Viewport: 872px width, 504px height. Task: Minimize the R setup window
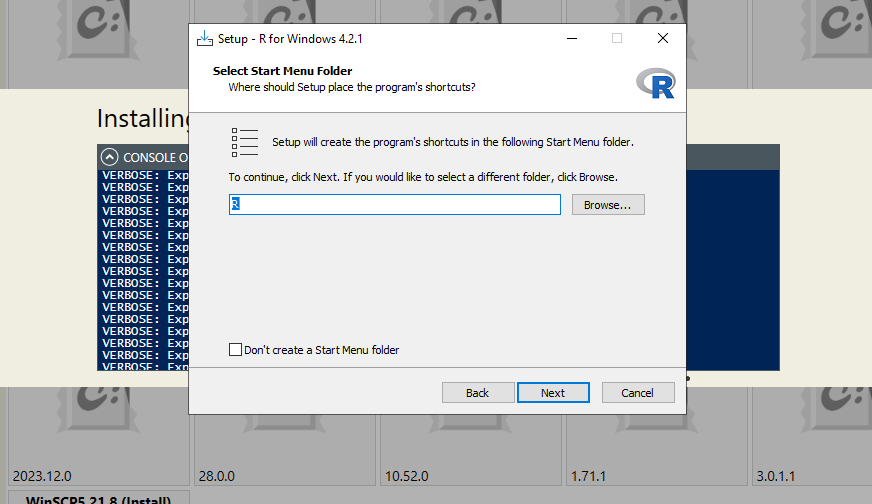click(572, 38)
